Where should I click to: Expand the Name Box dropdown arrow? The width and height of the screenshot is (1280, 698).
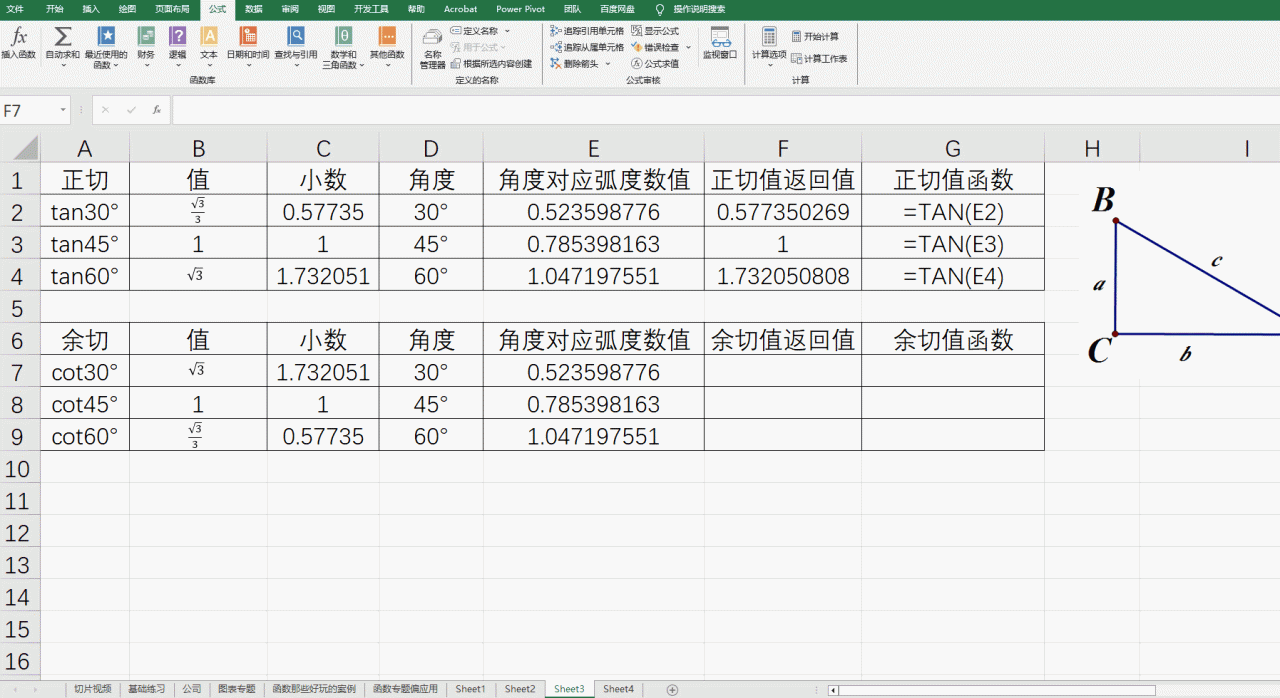click(63, 110)
